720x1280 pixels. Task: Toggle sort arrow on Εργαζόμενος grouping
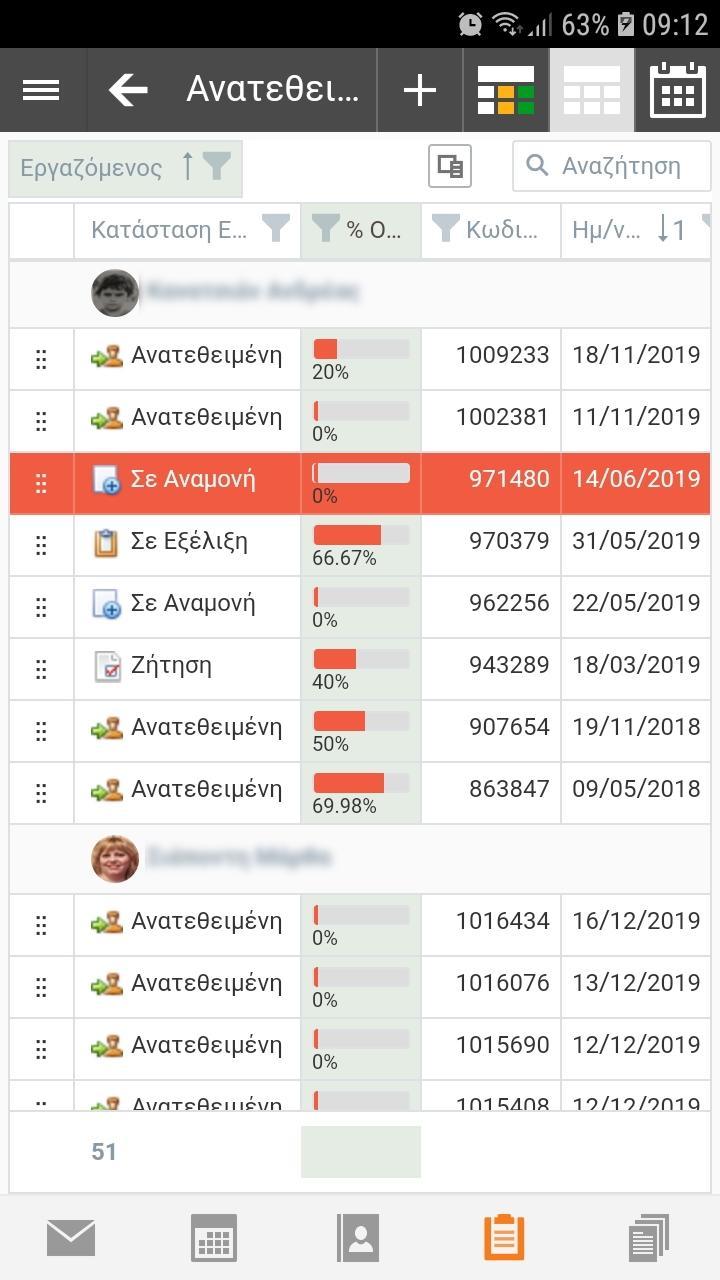187,166
